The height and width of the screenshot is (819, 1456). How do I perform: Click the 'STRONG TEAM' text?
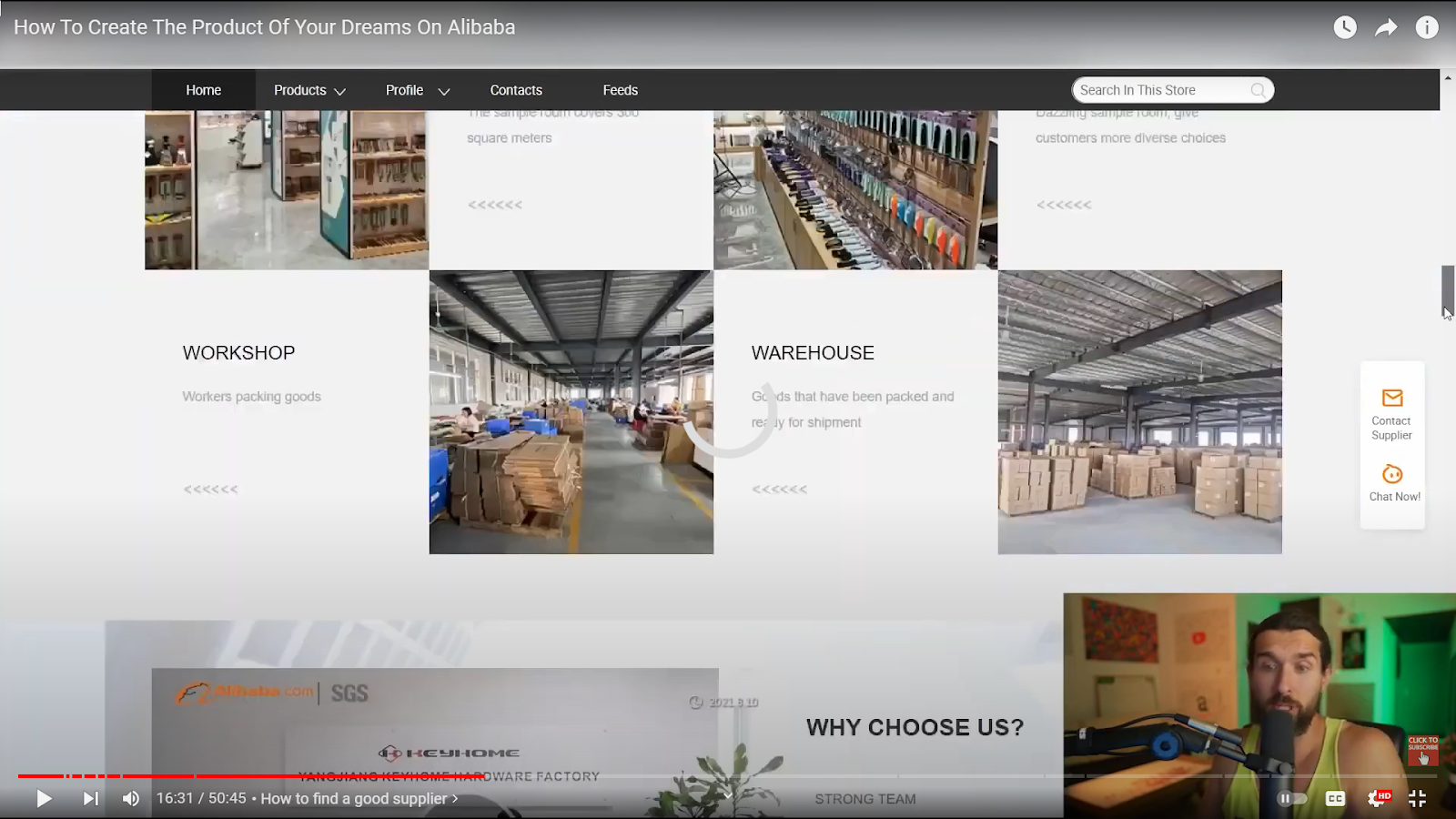coord(865,799)
